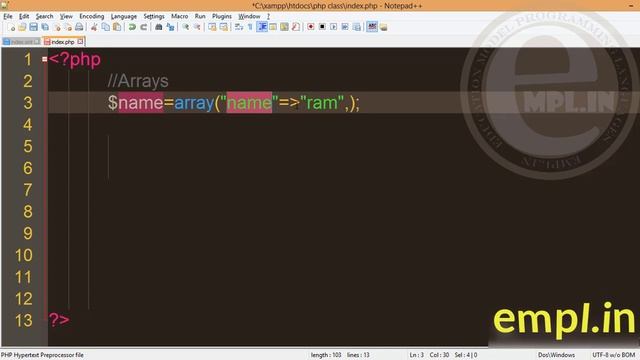This screenshot has width=640, height=360.
Task: Run macro multiple times icon
Action: (x=345, y=27)
